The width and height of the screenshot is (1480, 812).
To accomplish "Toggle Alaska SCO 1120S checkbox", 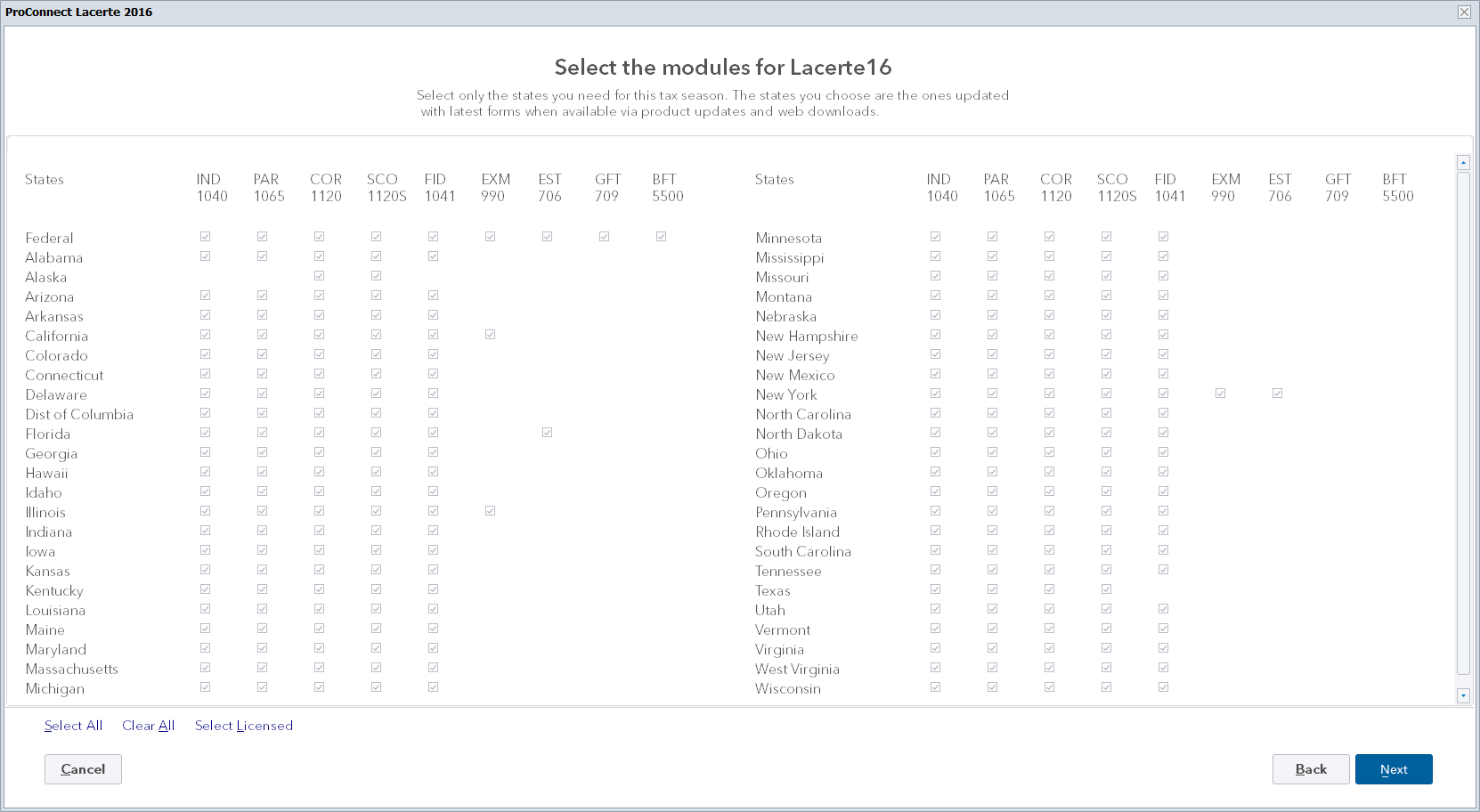I will [x=377, y=276].
